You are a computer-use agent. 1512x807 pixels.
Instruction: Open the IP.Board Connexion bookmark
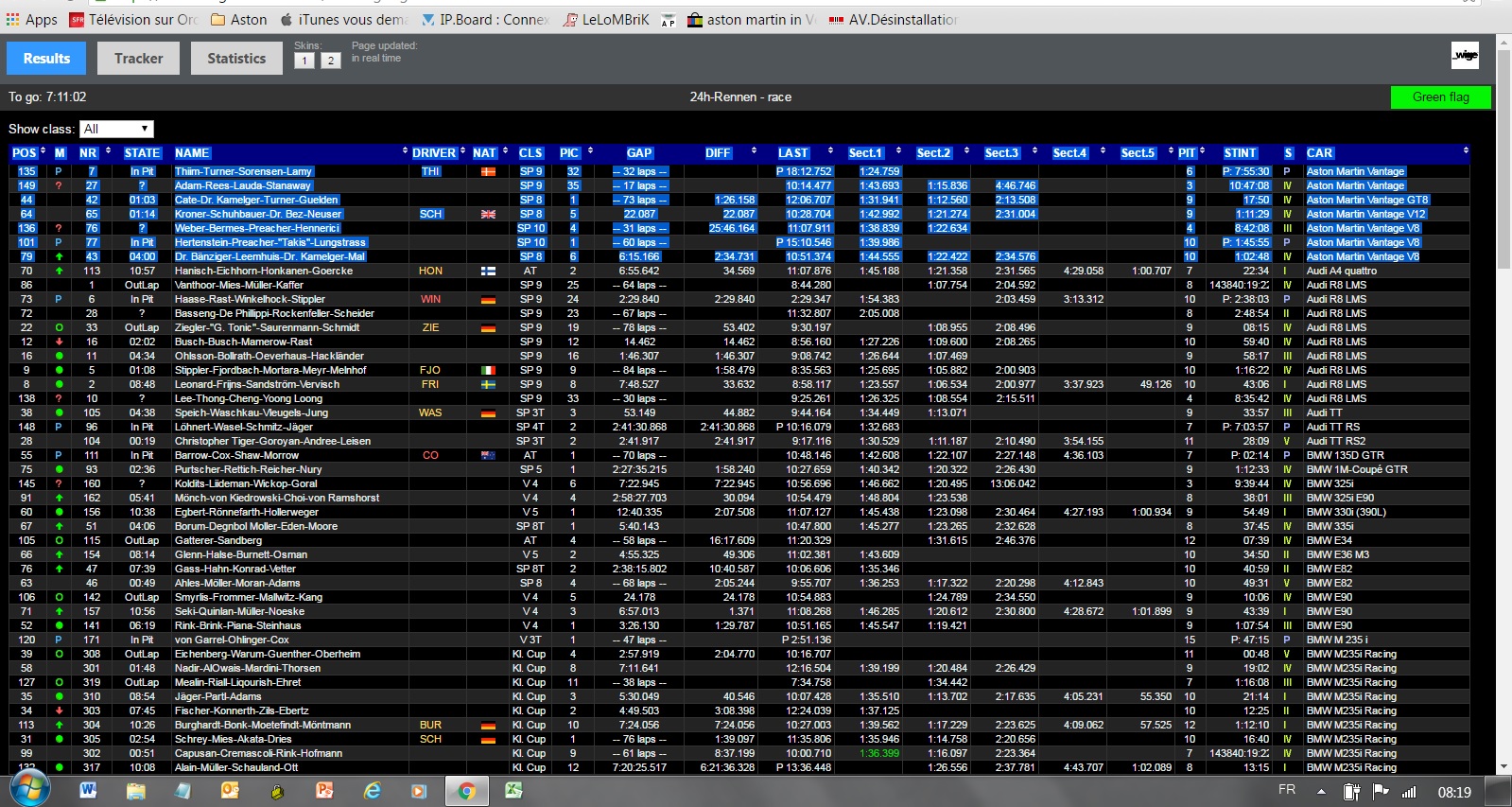[486, 19]
